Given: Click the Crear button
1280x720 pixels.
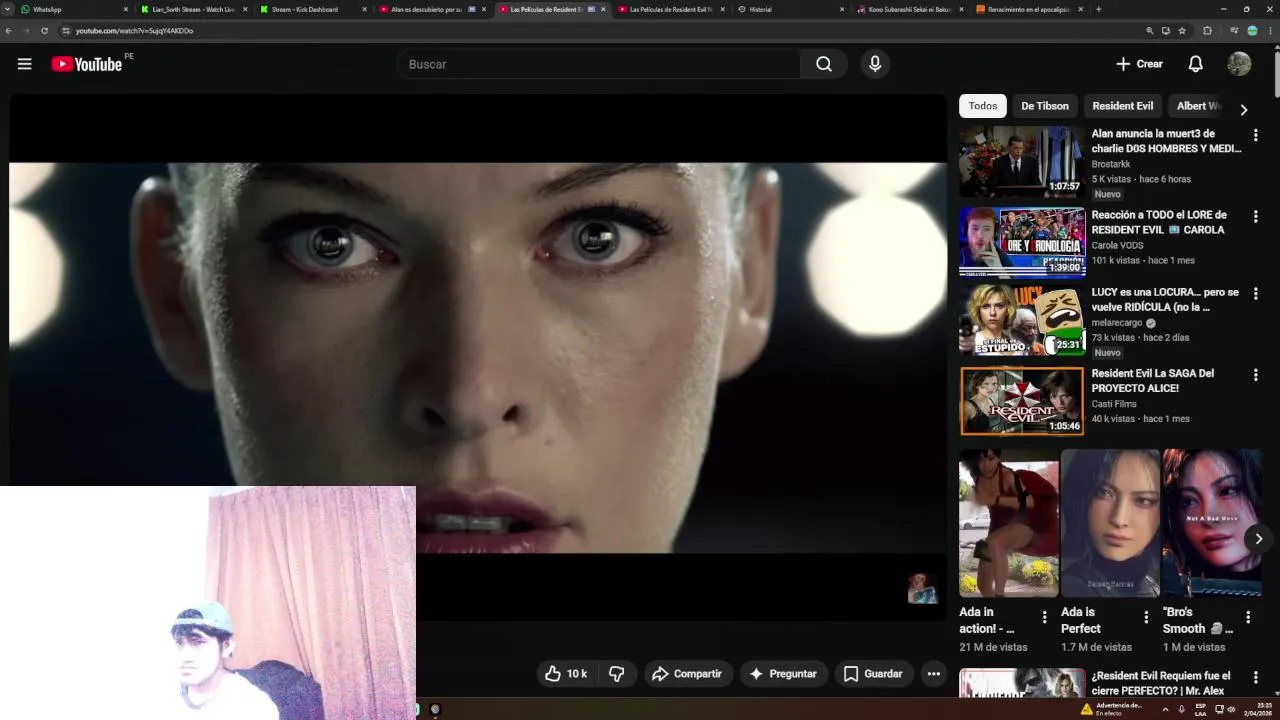Looking at the screenshot, I should coord(1139,64).
